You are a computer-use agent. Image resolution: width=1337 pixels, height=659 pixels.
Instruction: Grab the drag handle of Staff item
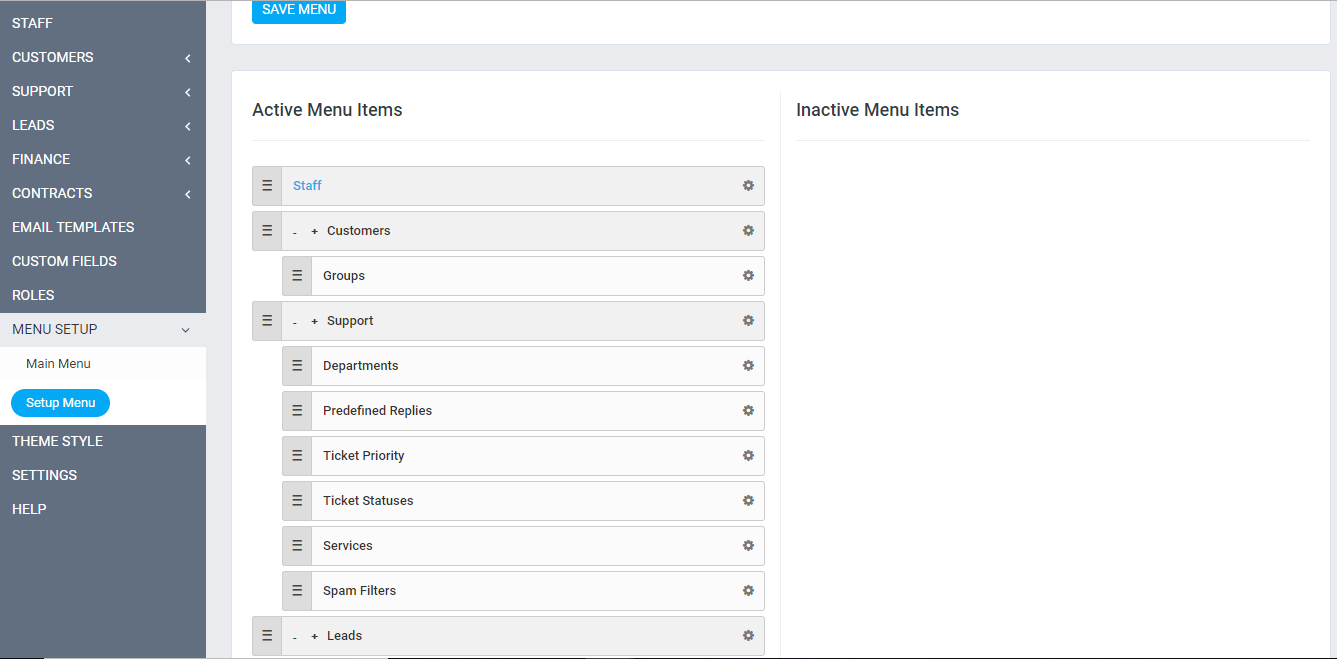tap(267, 186)
